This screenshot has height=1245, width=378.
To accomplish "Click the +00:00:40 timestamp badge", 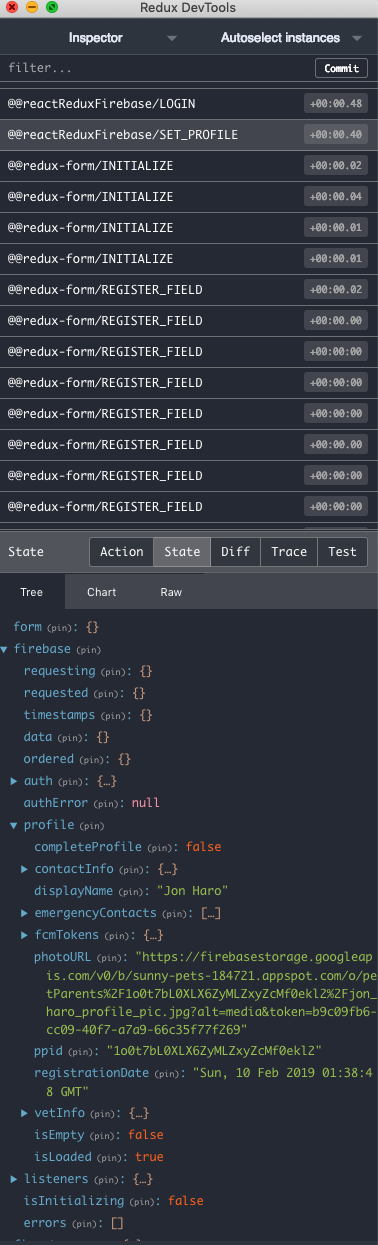I will (335, 135).
